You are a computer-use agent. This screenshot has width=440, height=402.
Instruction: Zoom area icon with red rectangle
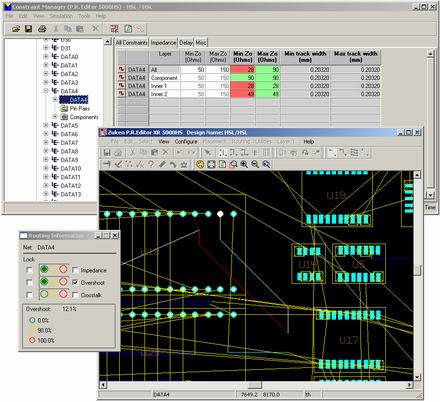click(x=233, y=164)
